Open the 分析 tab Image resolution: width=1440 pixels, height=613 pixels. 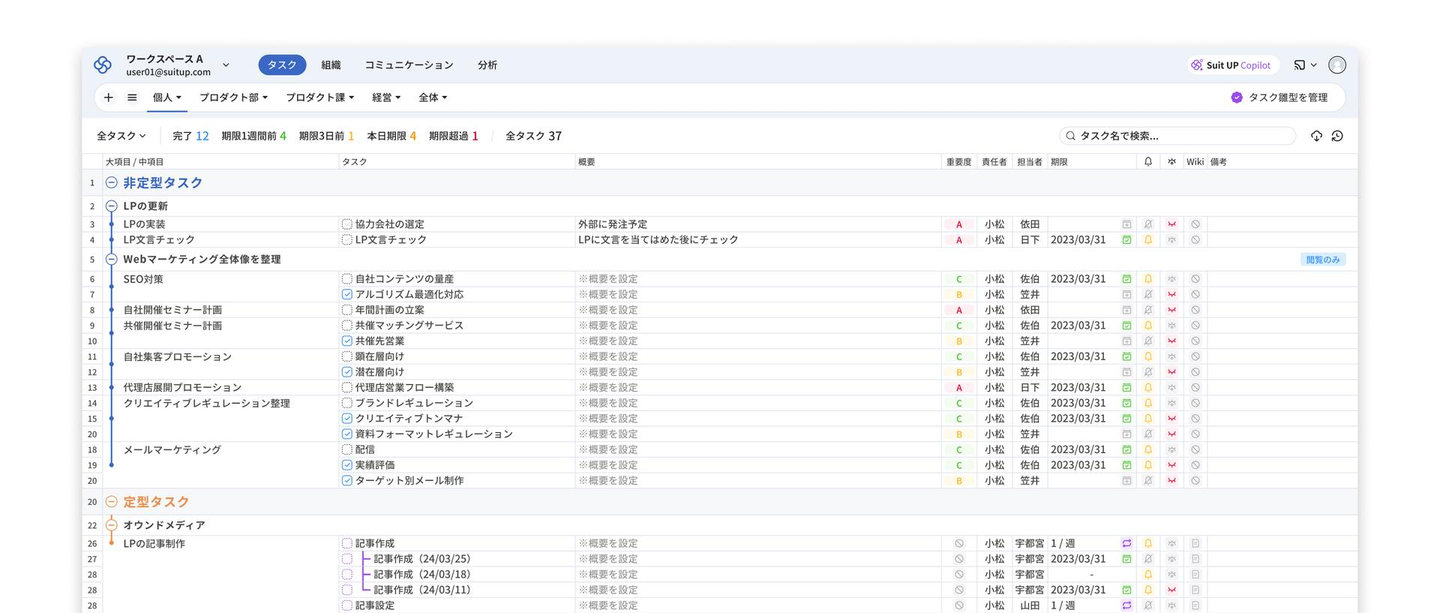tap(487, 65)
